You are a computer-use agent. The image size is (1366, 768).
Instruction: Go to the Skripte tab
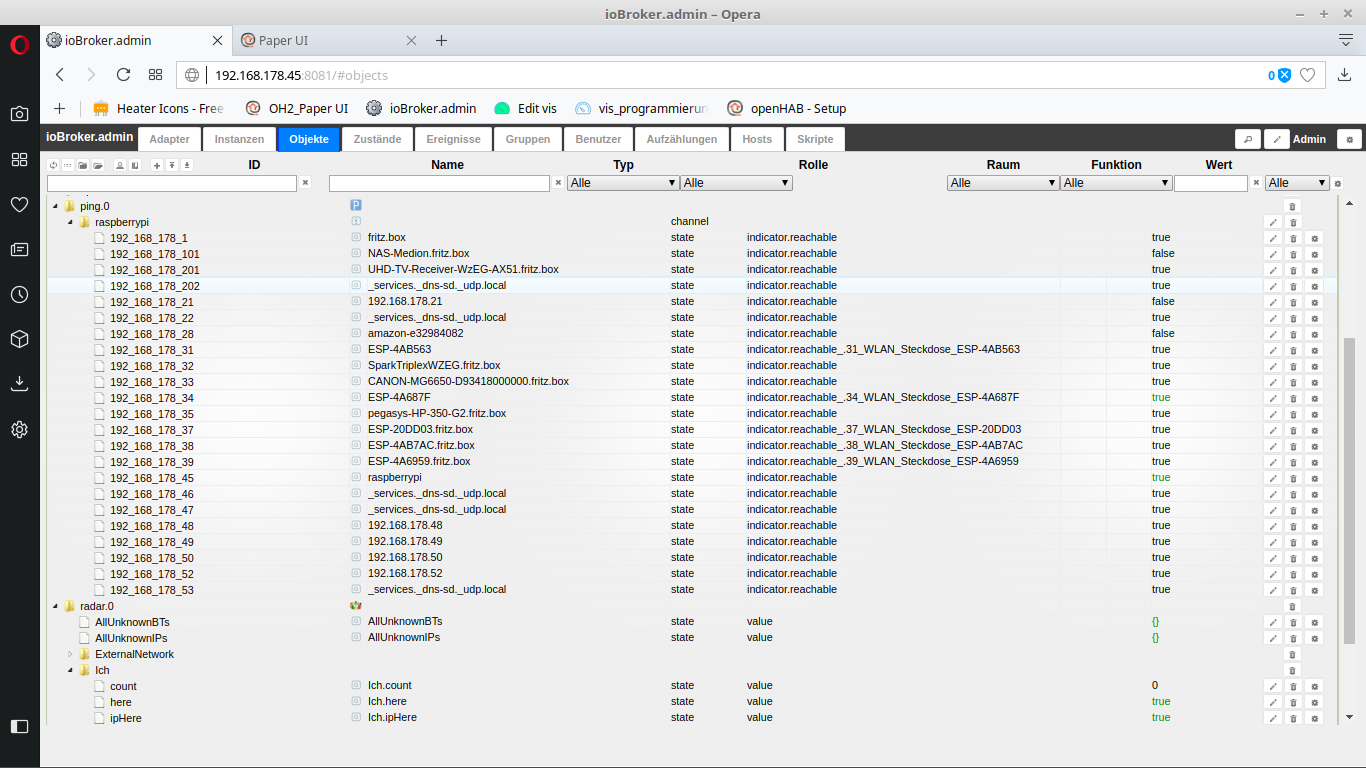(x=815, y=139)
